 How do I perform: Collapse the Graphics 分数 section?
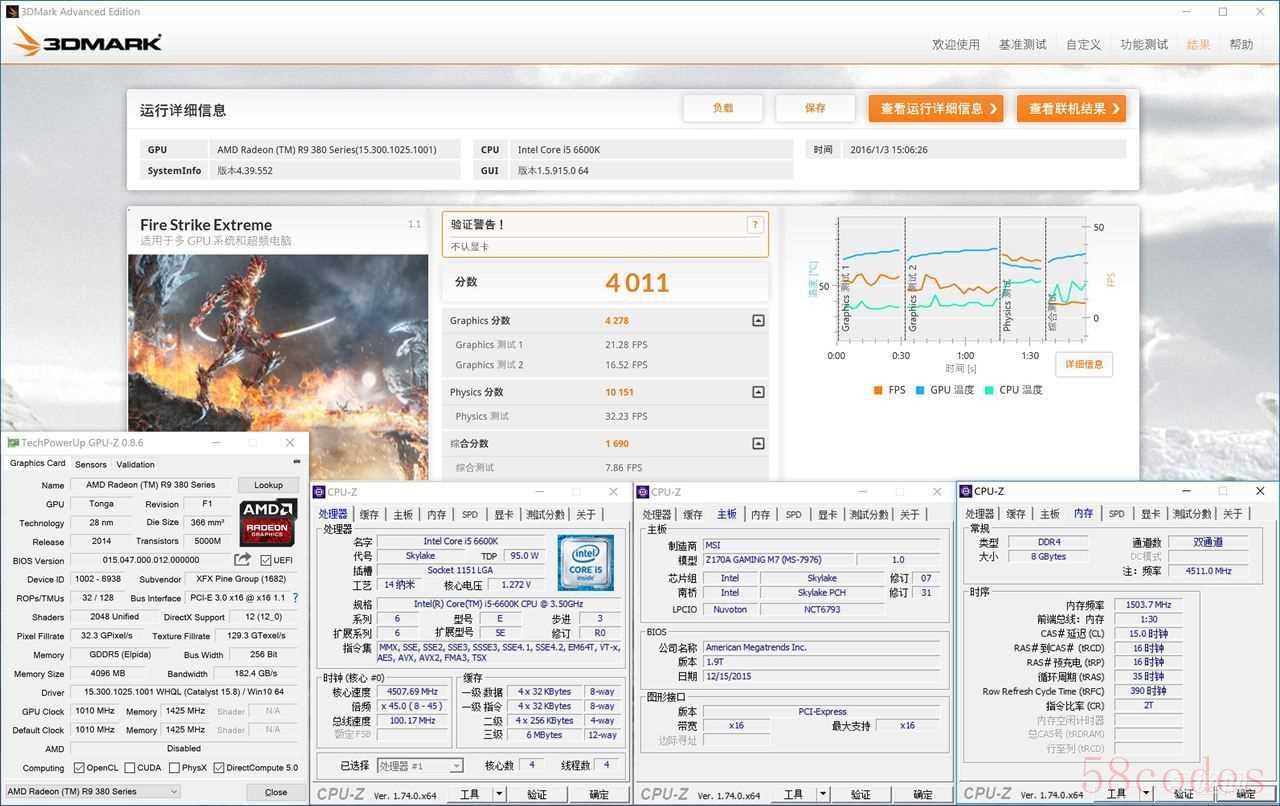click(x=758, y=321)
